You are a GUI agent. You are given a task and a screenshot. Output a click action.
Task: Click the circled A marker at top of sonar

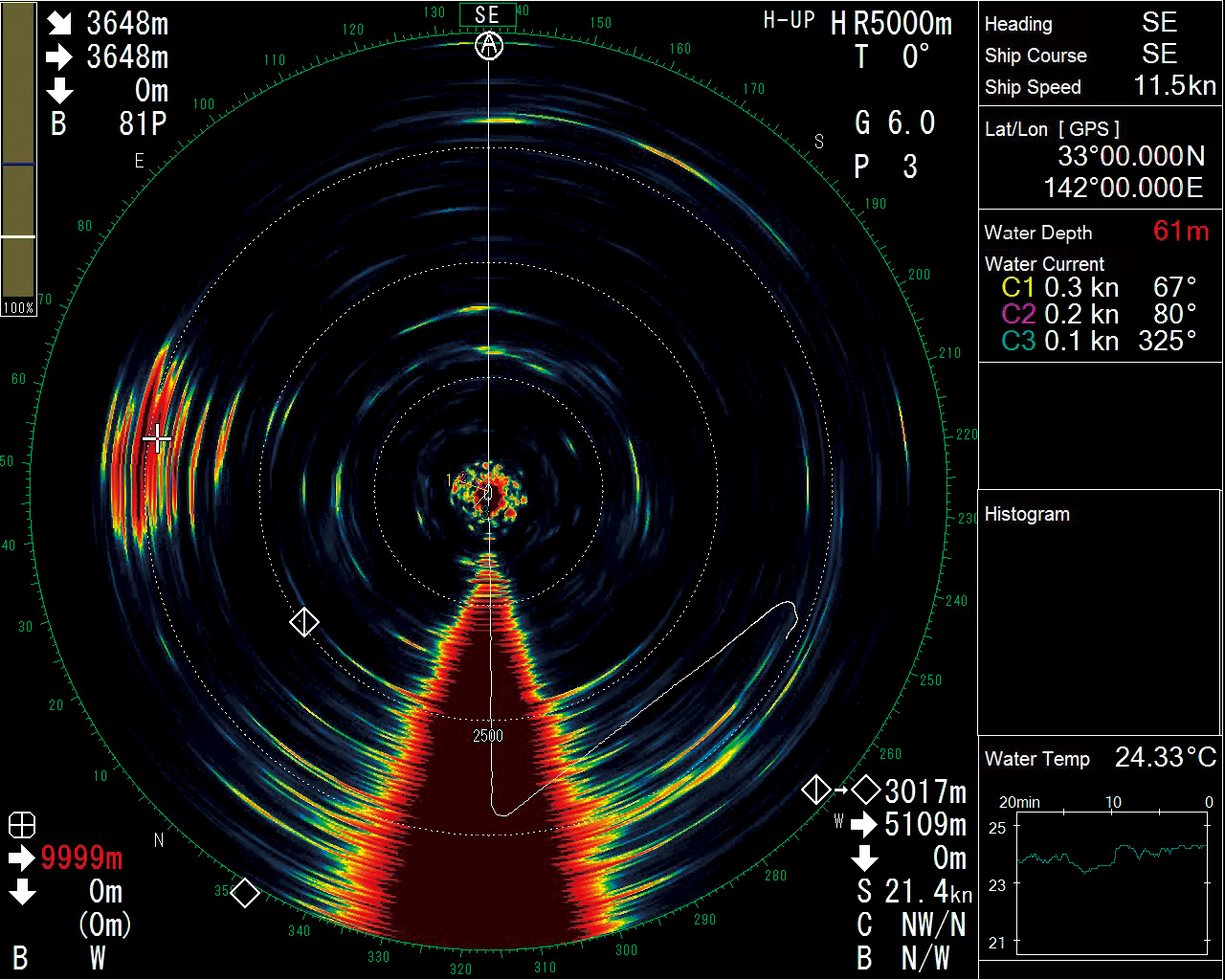pos(489,45)
